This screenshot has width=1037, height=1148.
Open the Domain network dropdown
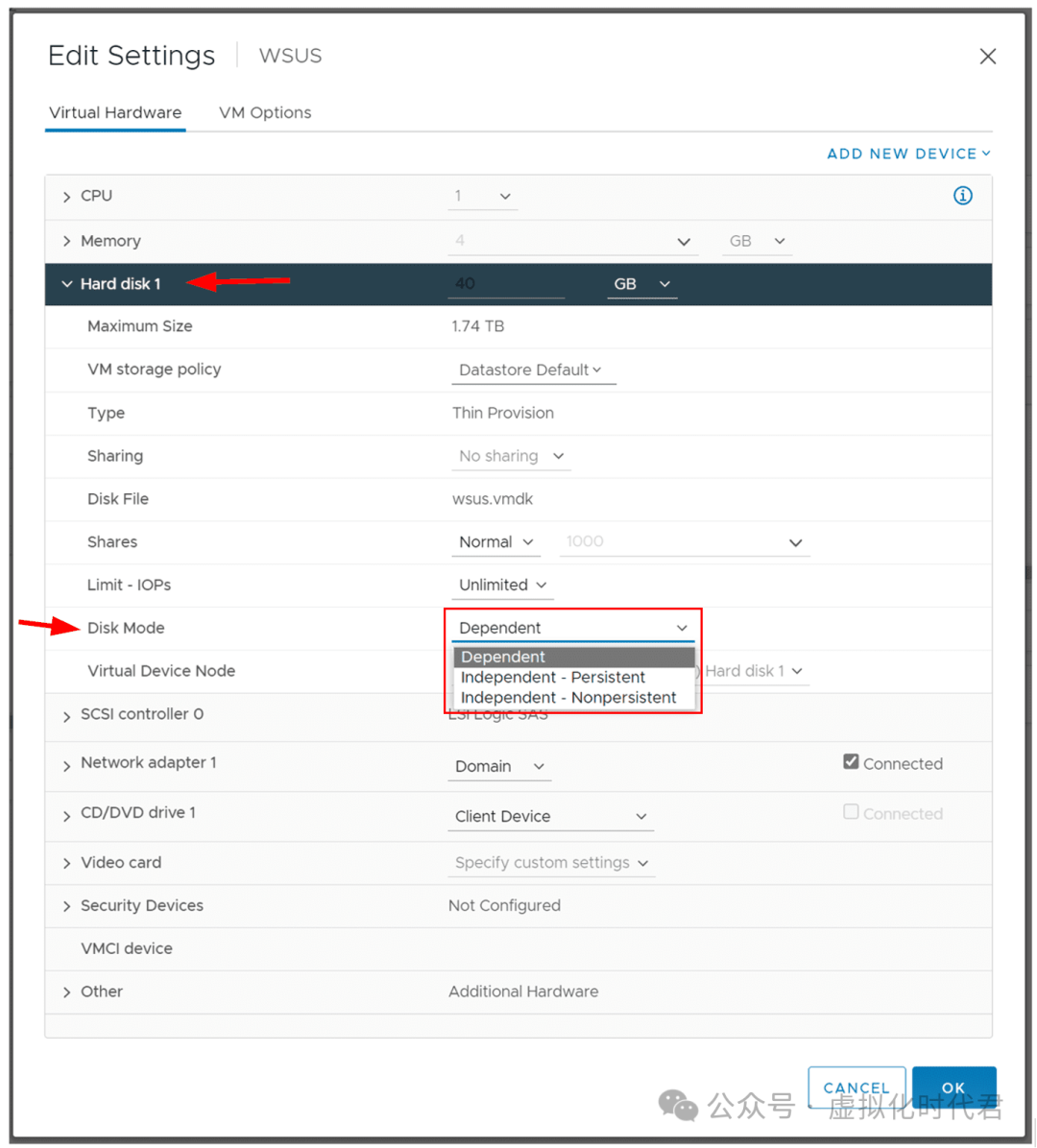click(x=499, y=767)
